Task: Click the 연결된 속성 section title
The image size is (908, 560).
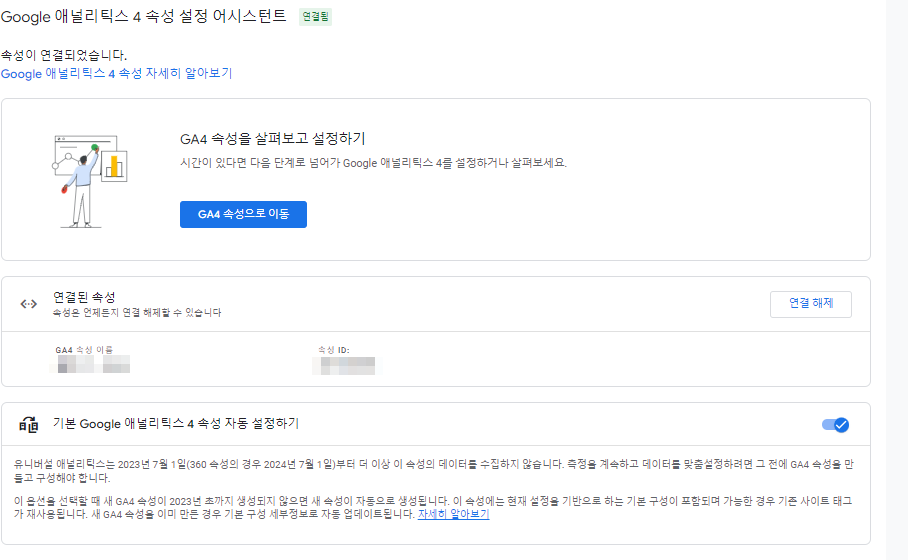Action: point(84,297)
